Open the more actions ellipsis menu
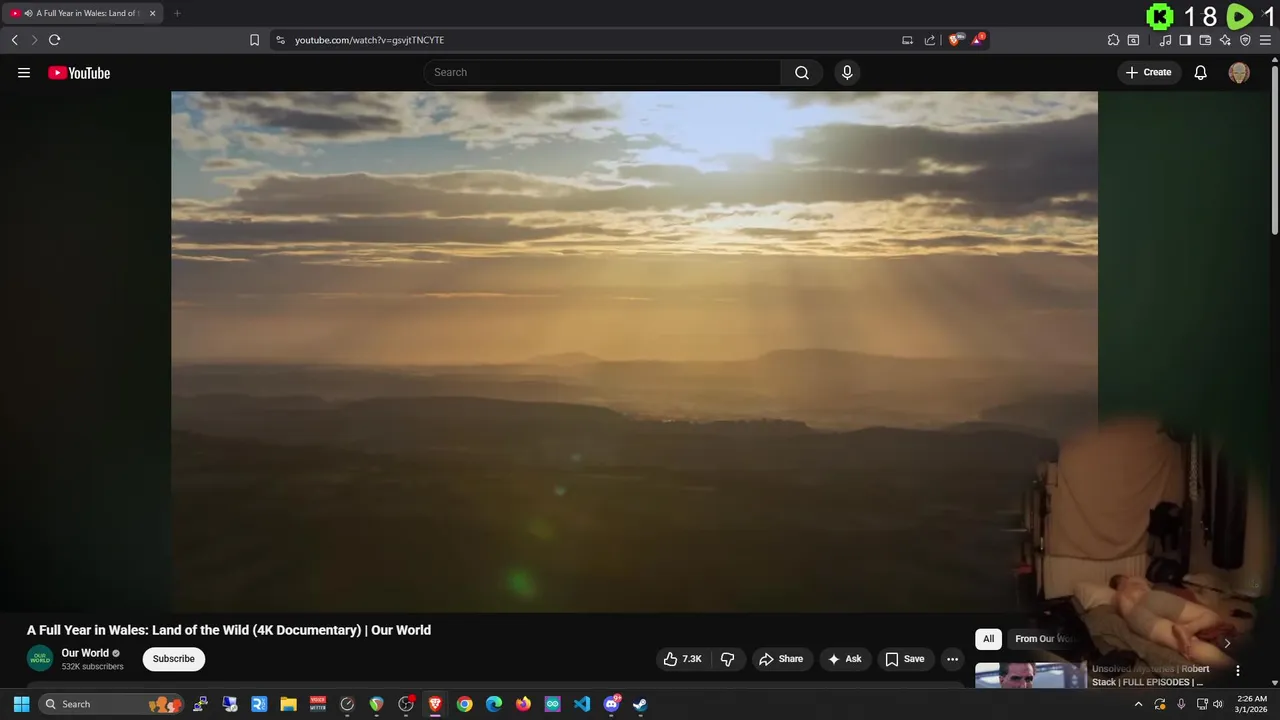Viewport: 1280px width, 720px height. click(952, 659)
